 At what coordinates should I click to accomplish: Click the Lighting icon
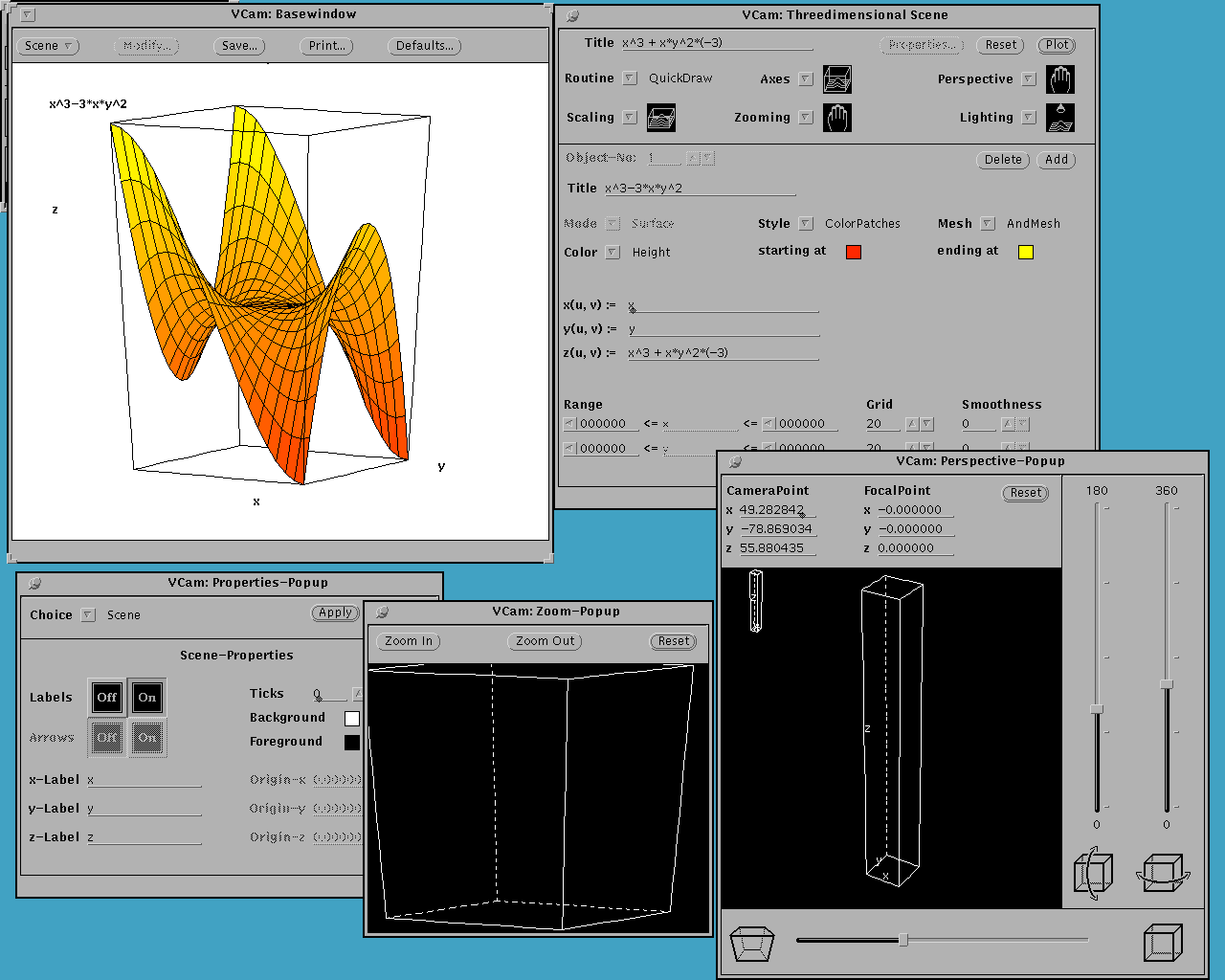click(x=1059, y=118)
